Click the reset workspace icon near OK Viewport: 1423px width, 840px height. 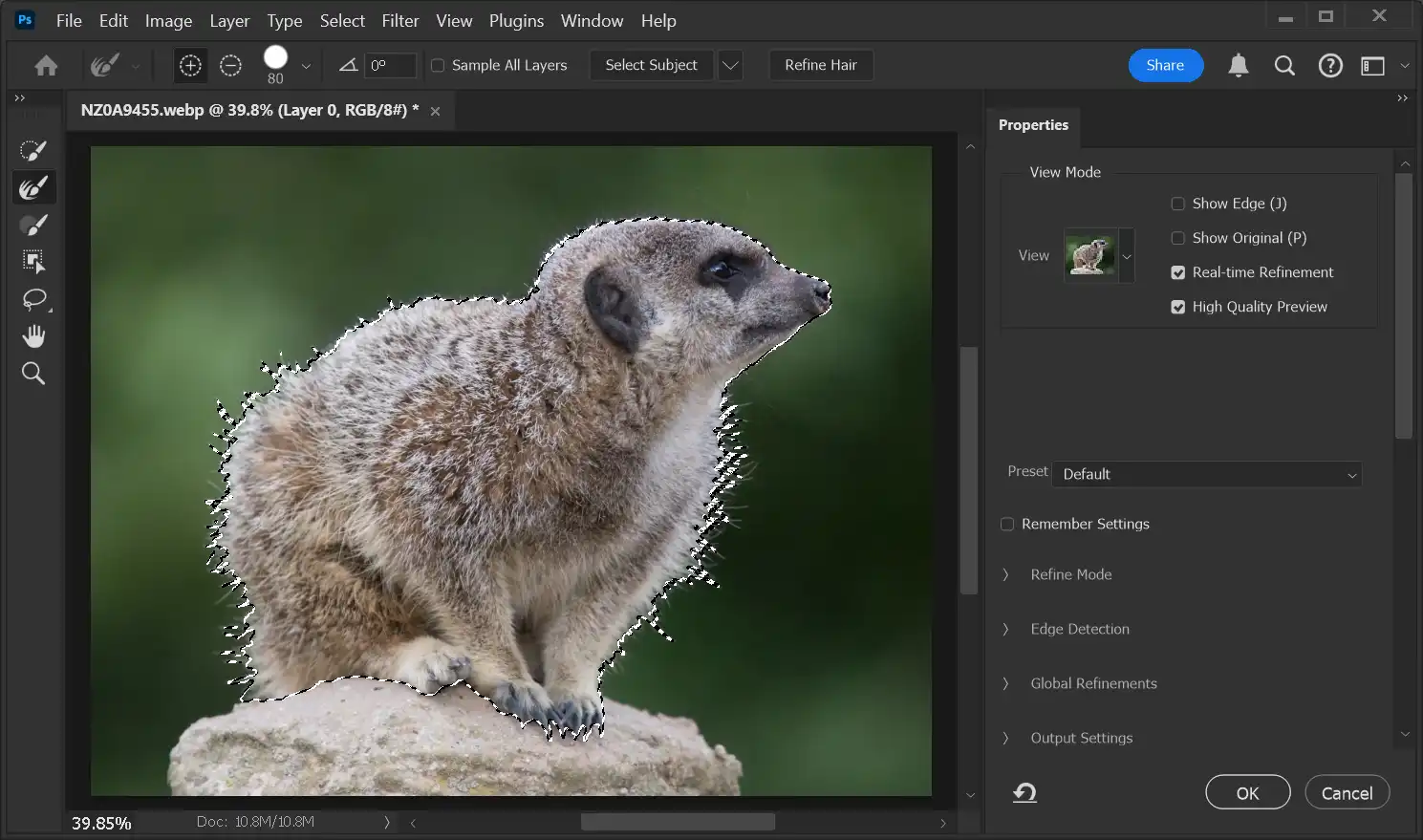(x=1024, y=792)
